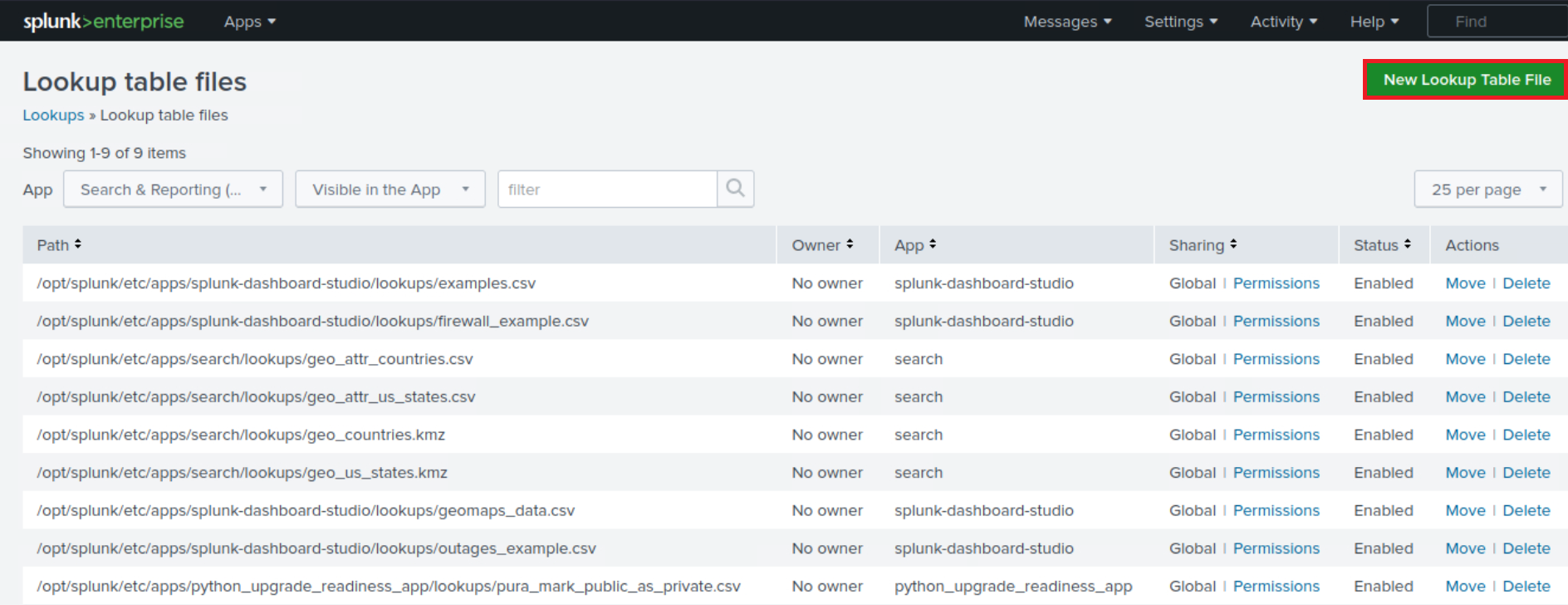Sort table by Sharing column arrows
Screen dimensions: 1568x605
(1233, 244)
